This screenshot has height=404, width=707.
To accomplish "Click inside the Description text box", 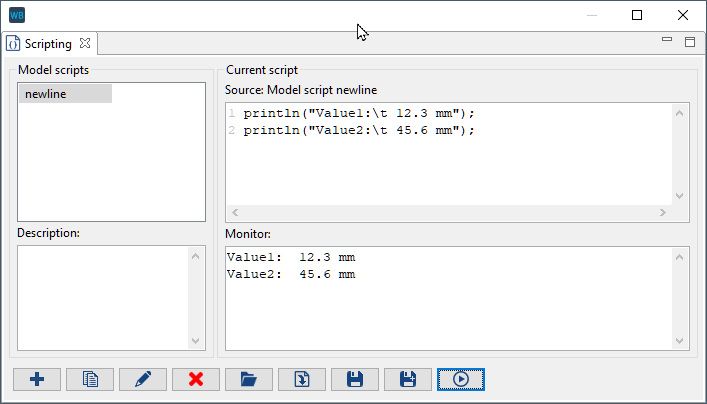I will 103,296.
